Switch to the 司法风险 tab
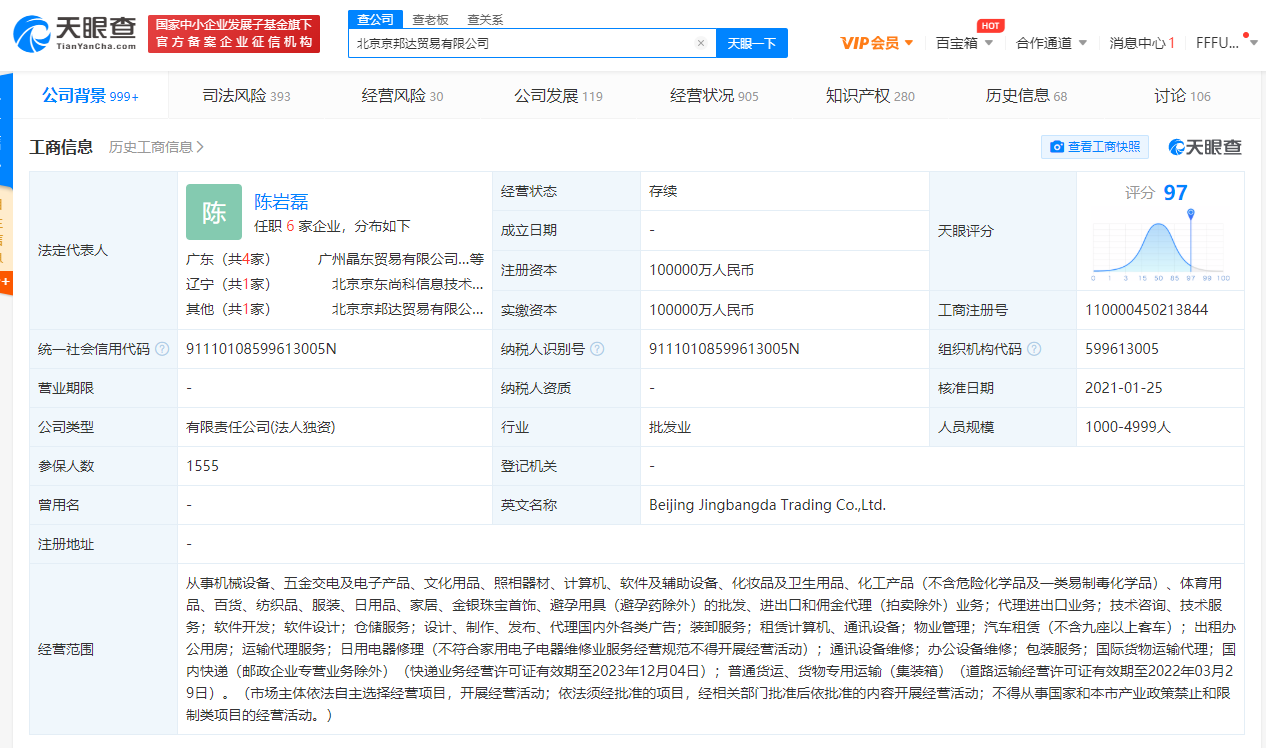Screen dimensions: 1266x748 tap(246, 96)
